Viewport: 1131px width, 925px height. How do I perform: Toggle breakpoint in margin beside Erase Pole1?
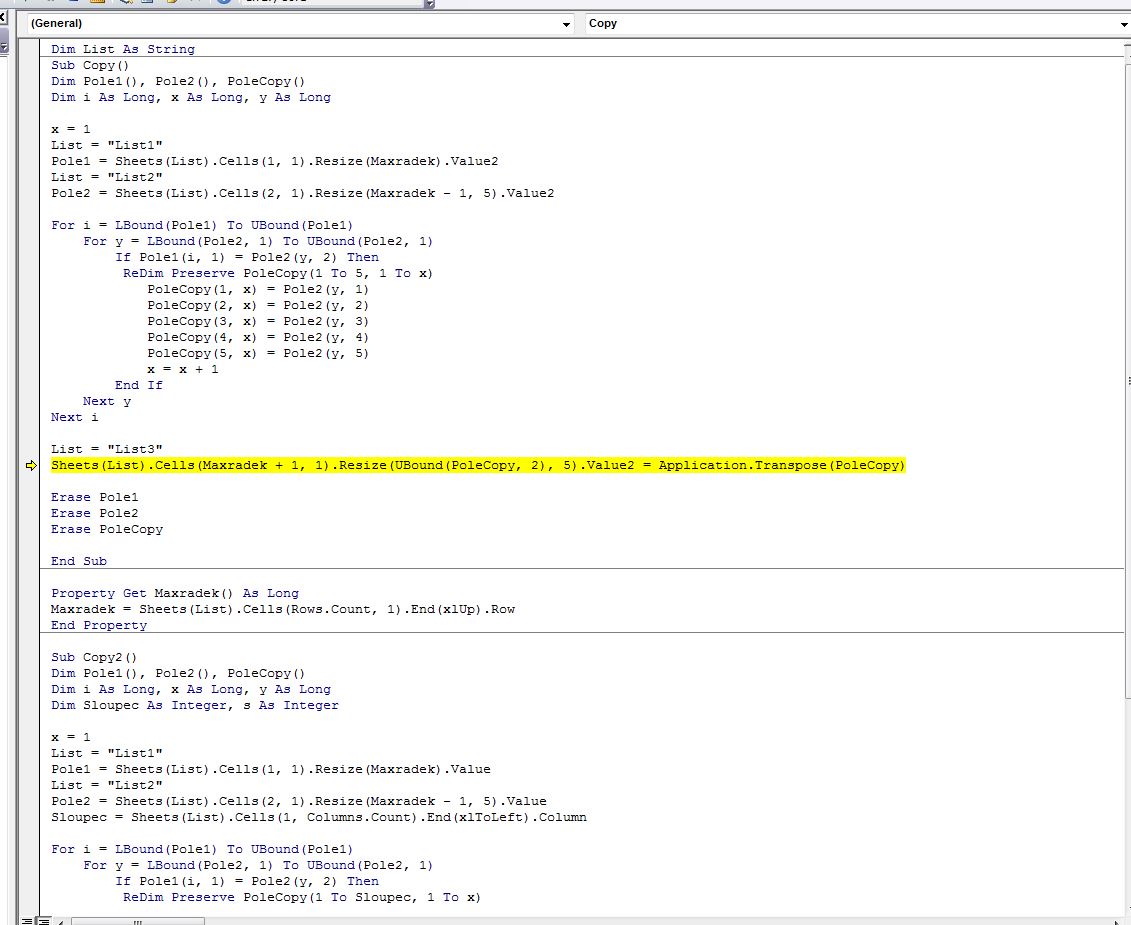pos(30,497)
